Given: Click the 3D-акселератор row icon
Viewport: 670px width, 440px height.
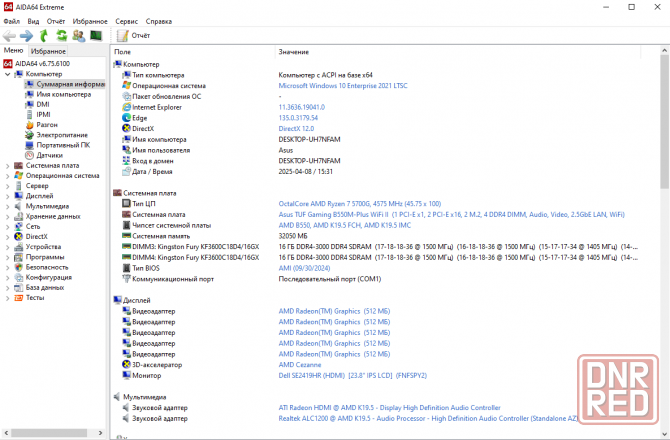Looking at the screenshot, I should (126, 365).
